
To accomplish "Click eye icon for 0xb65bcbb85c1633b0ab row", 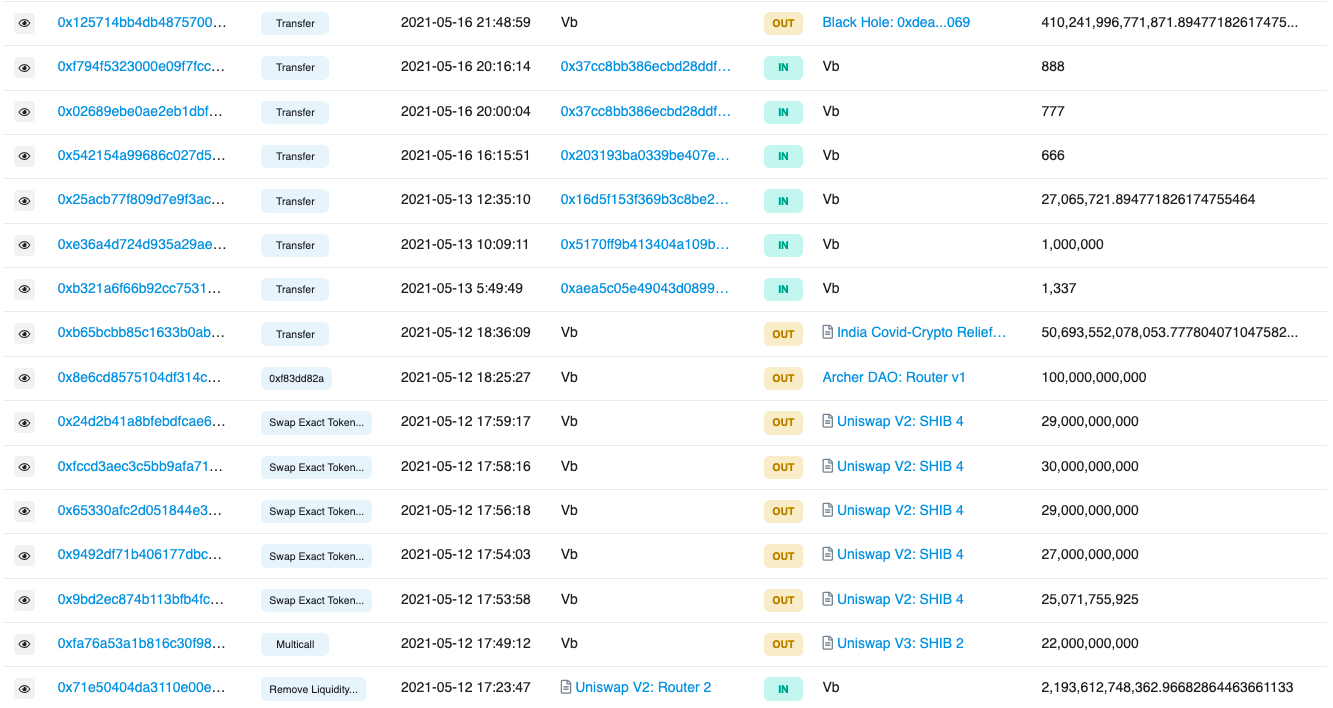I will coord(25,333).
